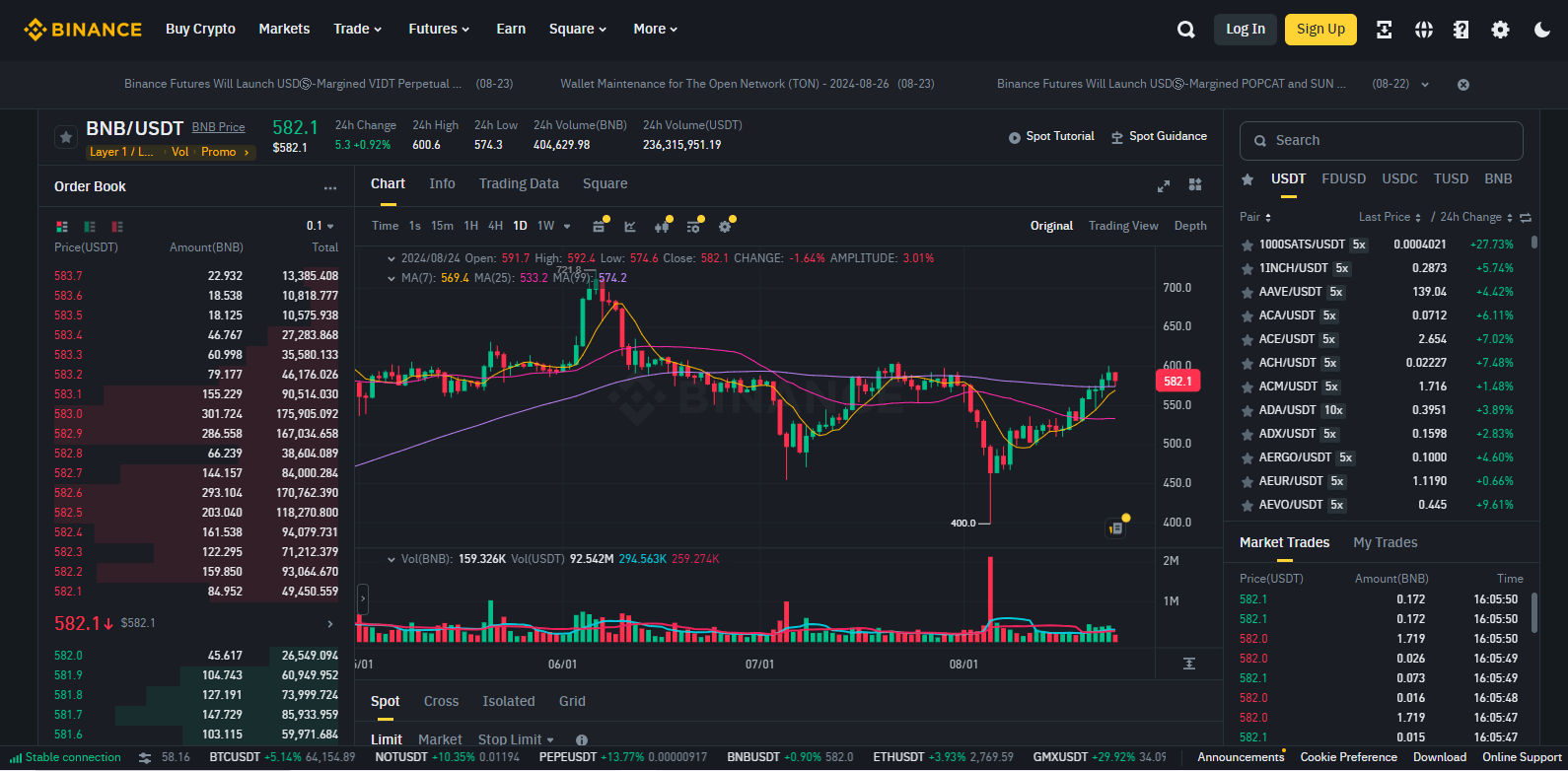This screenshot has height=771, width=1568.
Task: Switch chart to Depth mode
Action: tap(1190, 227)
